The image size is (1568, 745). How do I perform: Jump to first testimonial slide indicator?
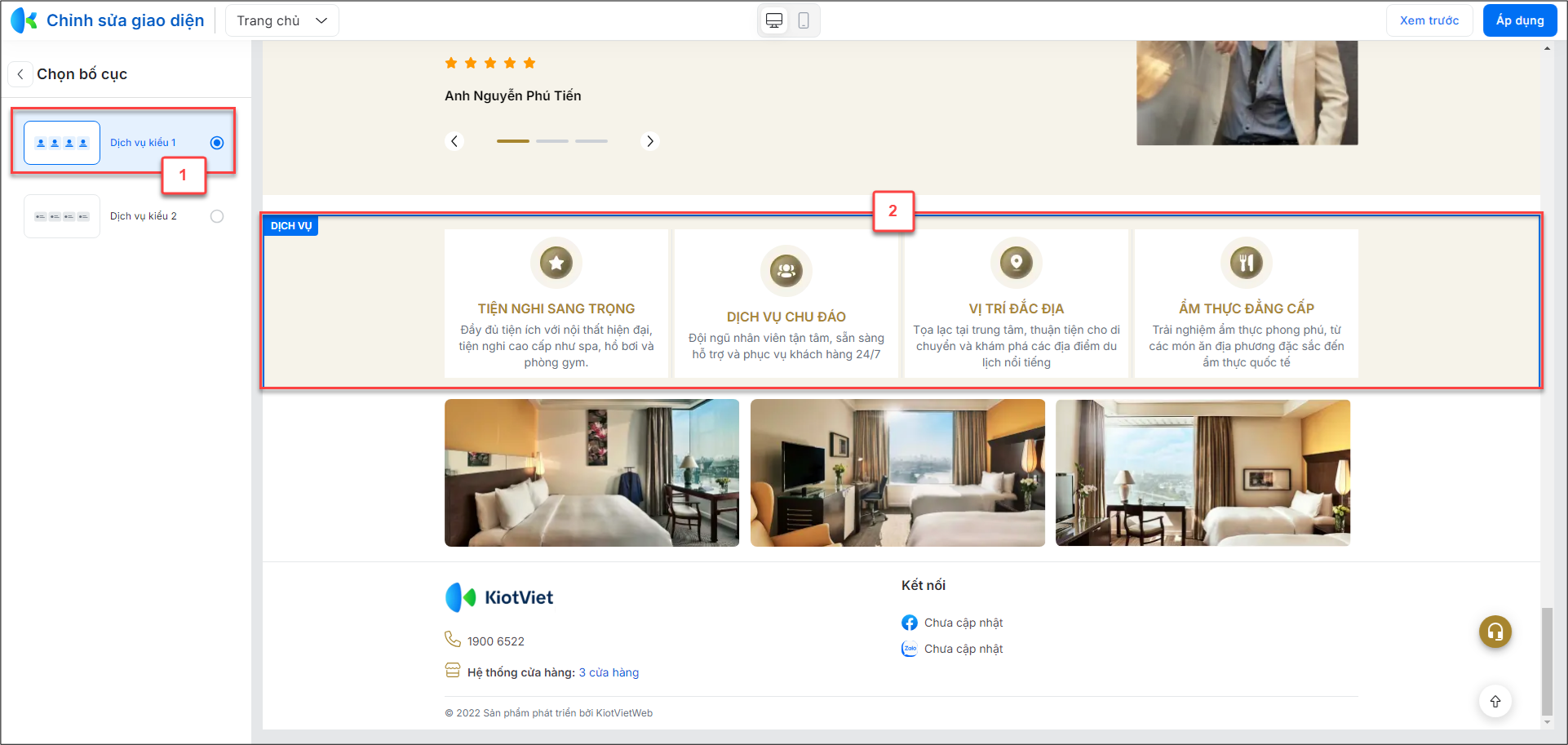coord(513,141)
